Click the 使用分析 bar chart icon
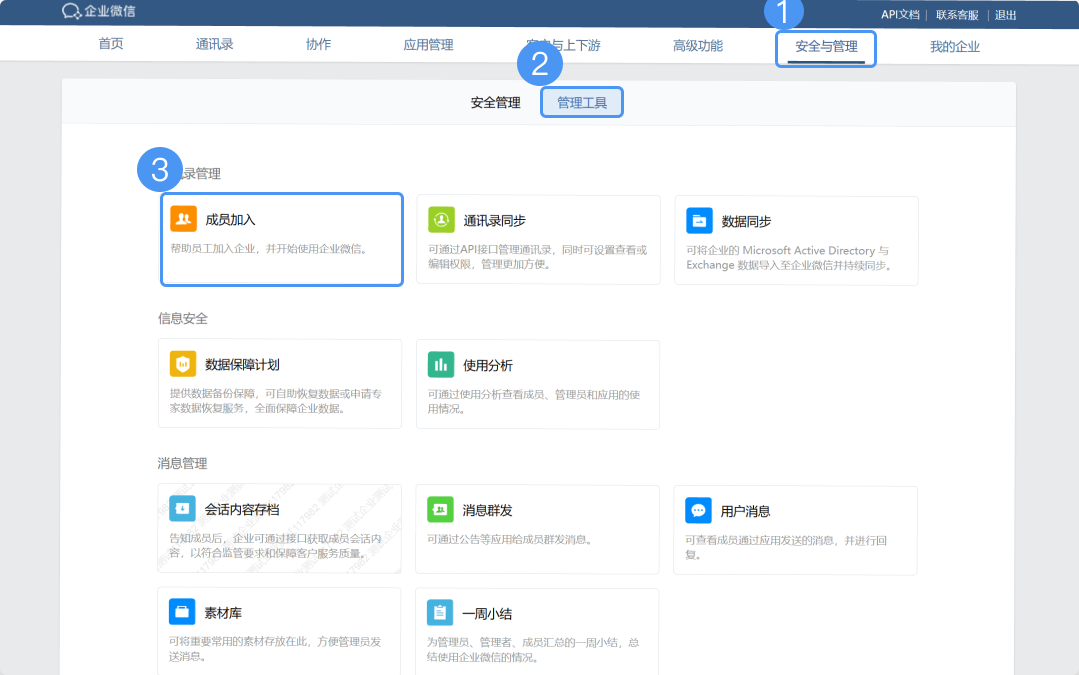 (441, 364)
